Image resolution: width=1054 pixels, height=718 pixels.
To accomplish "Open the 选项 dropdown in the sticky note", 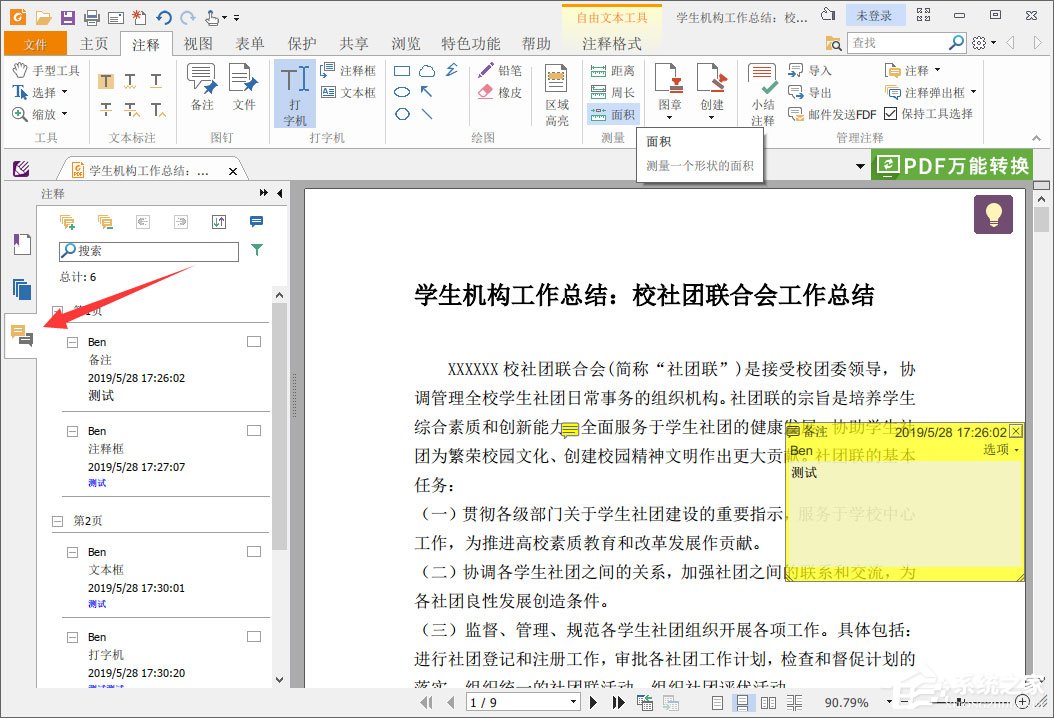I will click(997, 452).
